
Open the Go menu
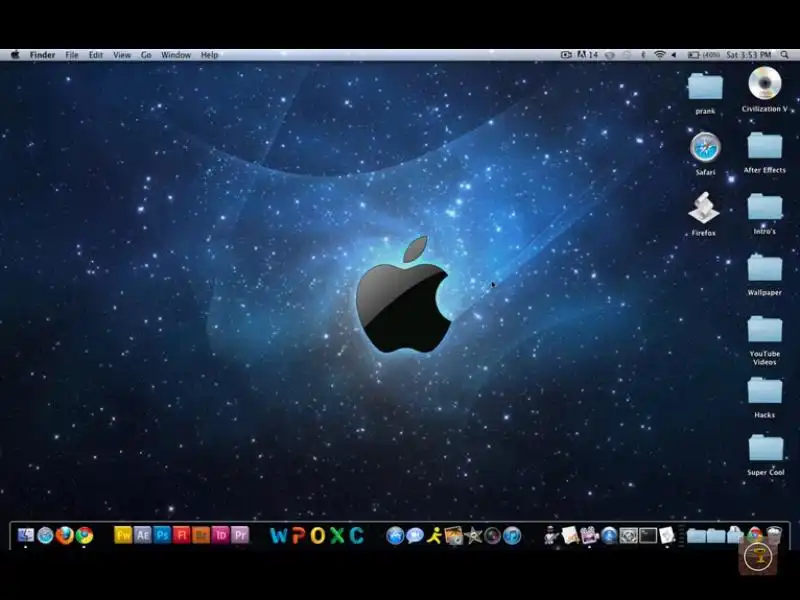tap(146, 55)
